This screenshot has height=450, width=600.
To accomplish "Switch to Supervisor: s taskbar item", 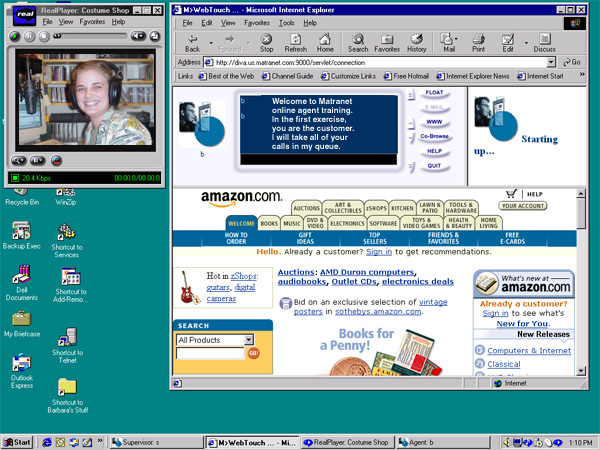I will click(x=156, y=442).
